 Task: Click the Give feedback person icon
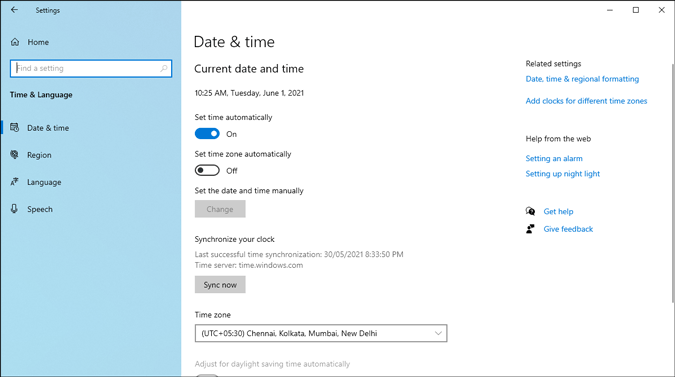(530, 229)
